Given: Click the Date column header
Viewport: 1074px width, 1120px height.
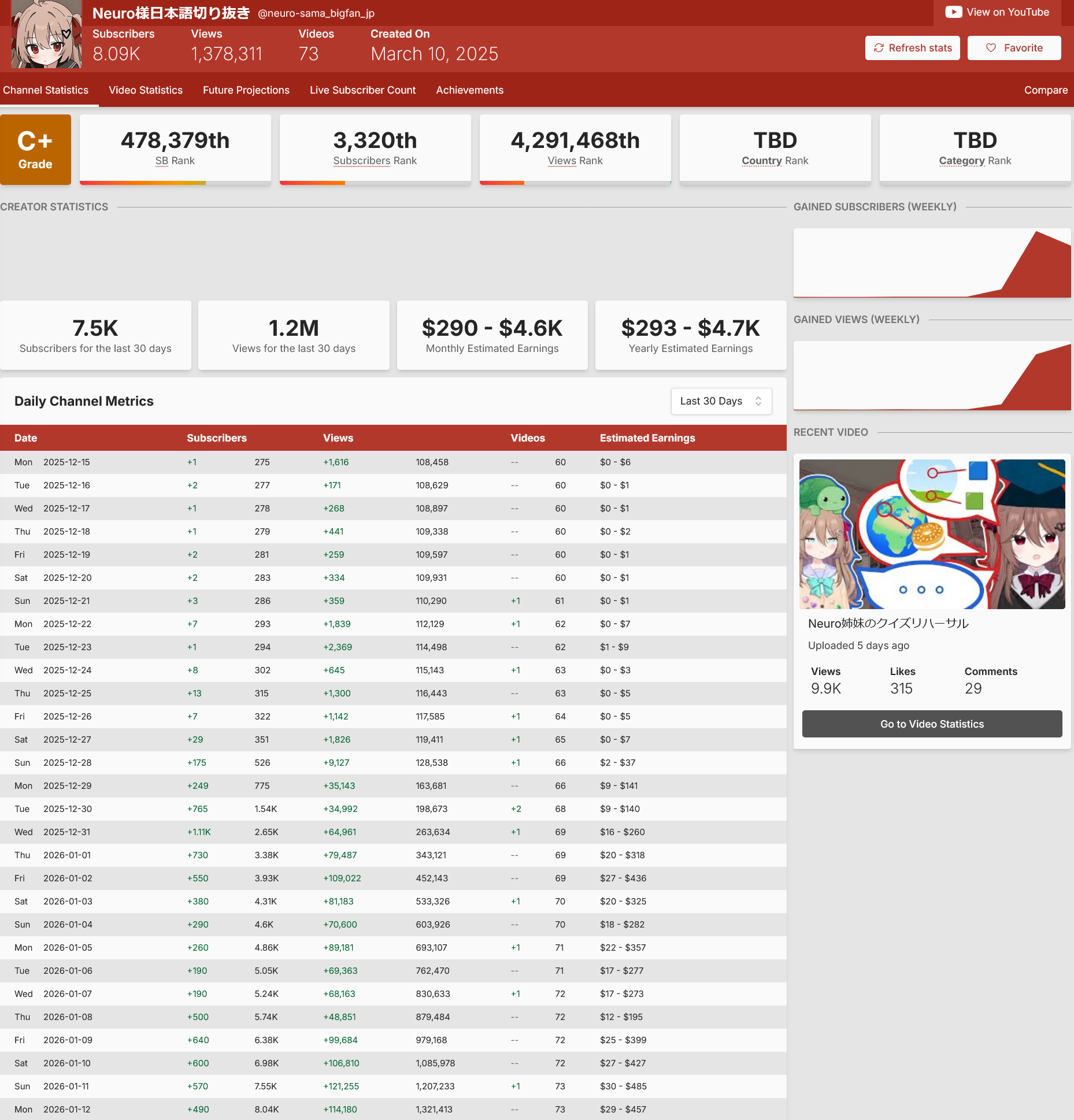Looking at the screenshot, I should (x=25, y=438).
